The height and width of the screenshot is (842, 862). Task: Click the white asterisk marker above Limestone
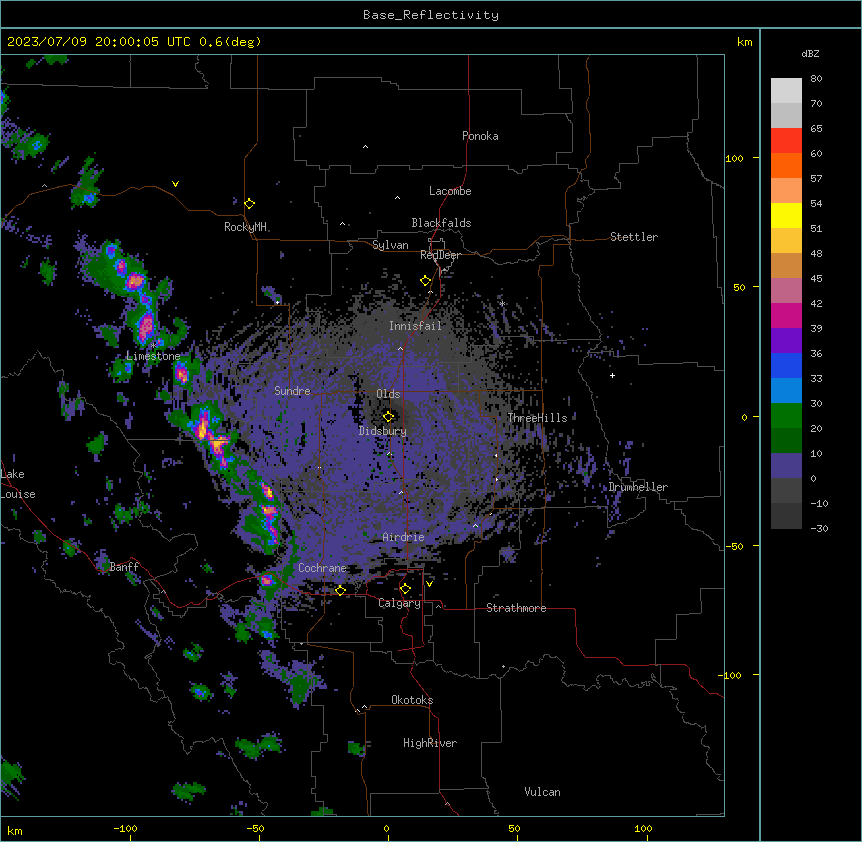(154, 345)
